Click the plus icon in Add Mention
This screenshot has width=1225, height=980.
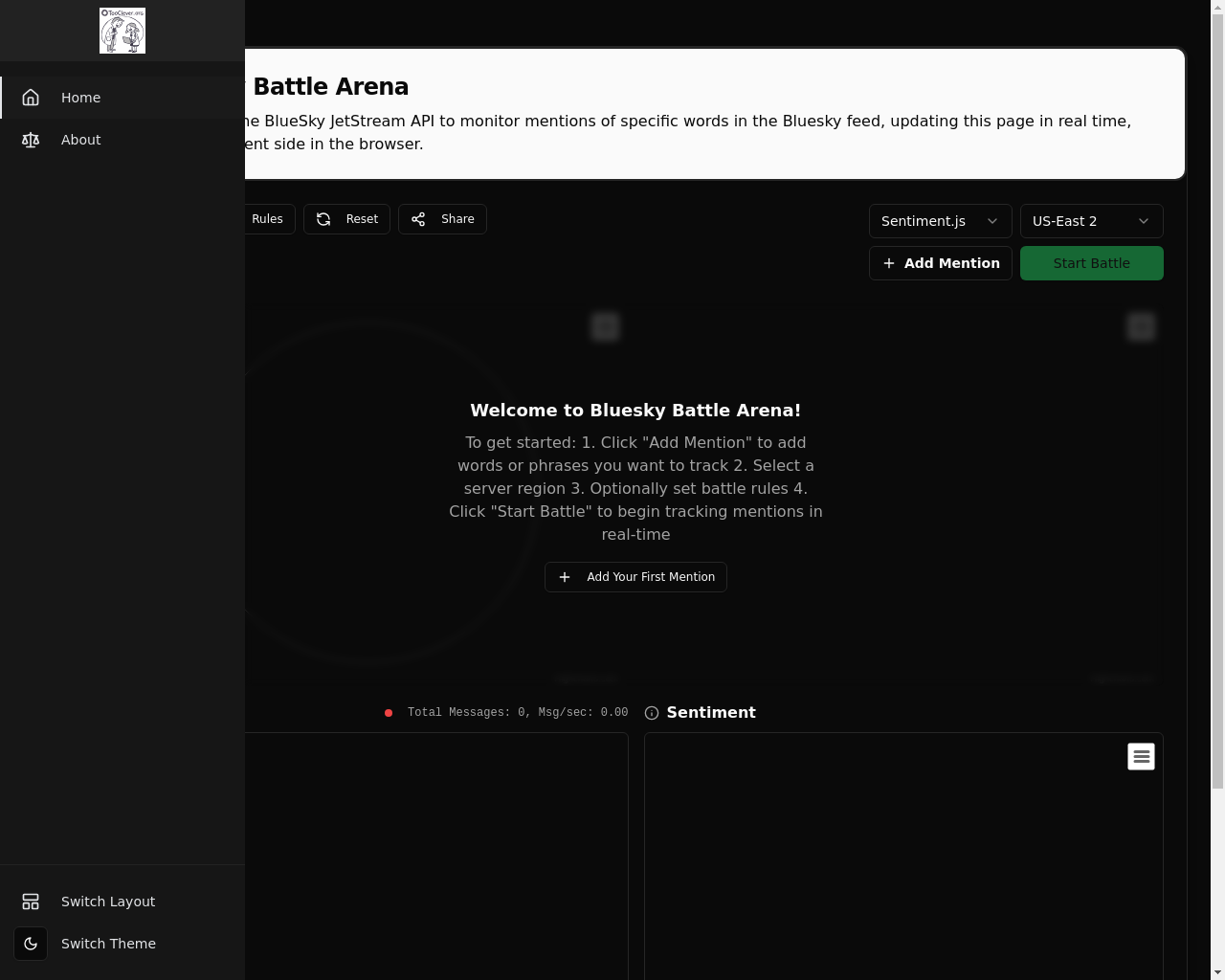tap(889, 263)
